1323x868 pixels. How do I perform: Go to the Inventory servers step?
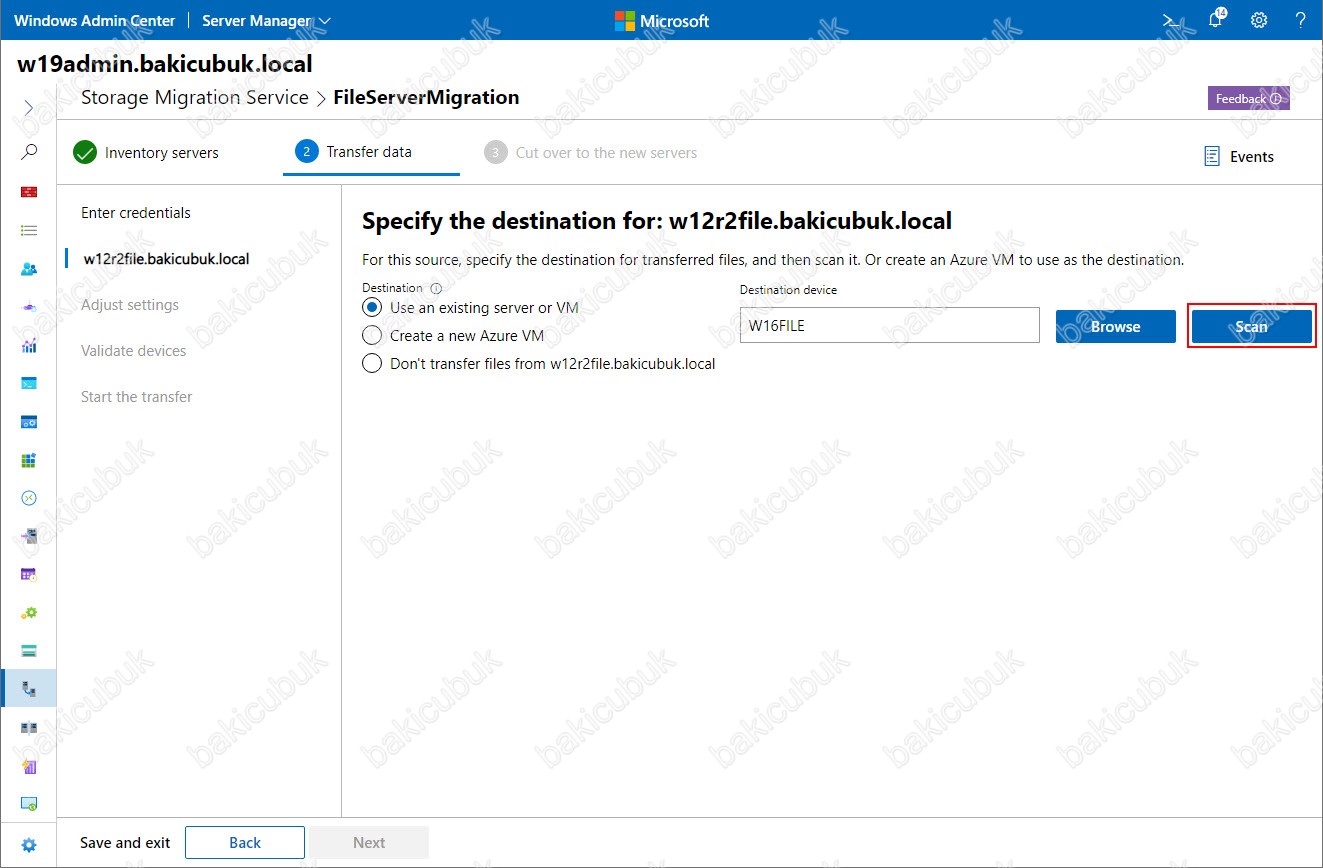146,153
